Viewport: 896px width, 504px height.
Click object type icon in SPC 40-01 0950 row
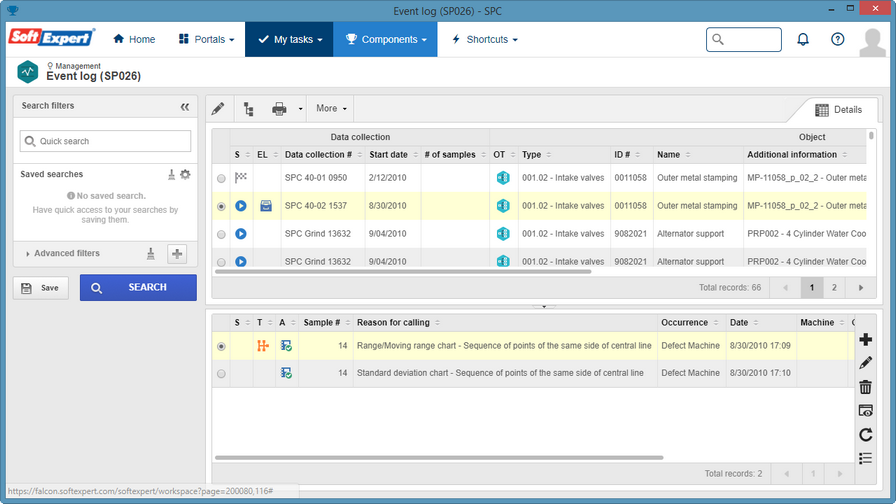click(x=503, y=178)
